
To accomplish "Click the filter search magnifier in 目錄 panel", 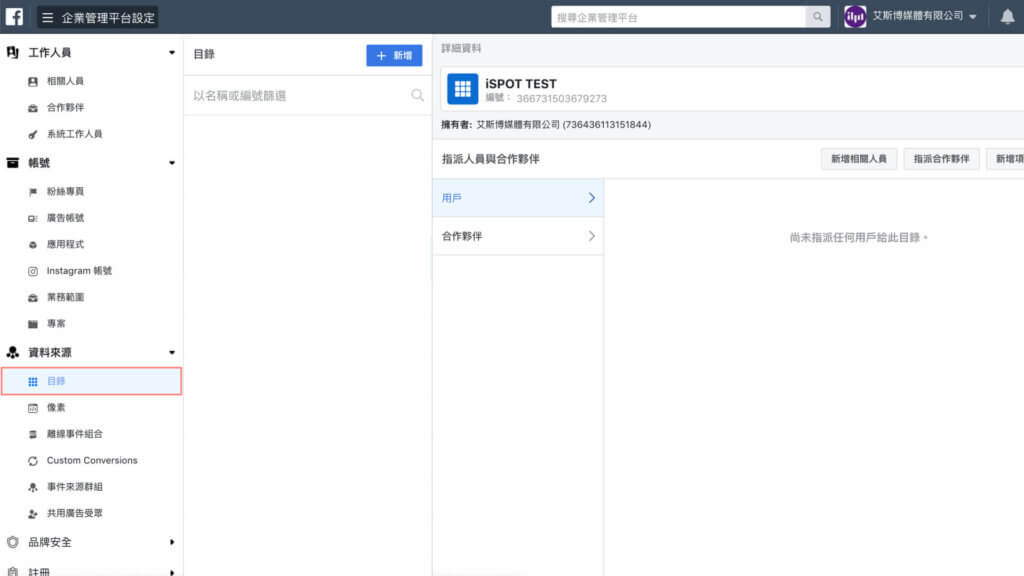I will click(417, 95).
